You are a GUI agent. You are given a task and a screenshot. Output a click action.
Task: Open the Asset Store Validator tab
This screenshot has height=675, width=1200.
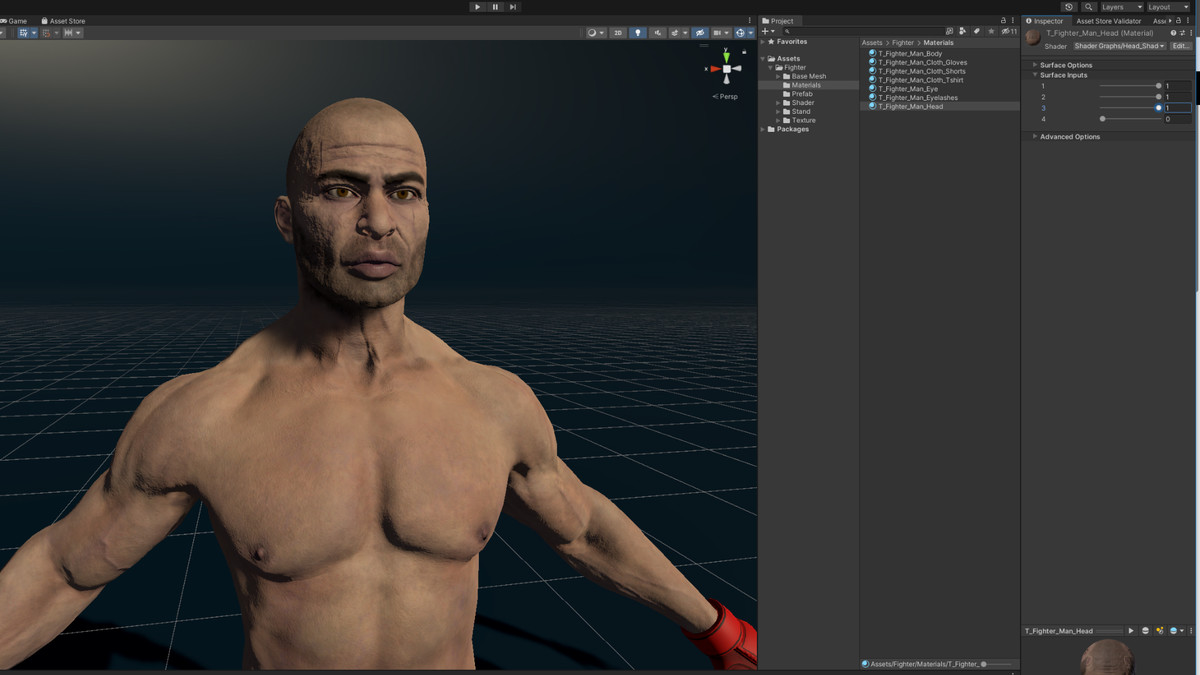pyautogui.click(x=1108, y=21)
